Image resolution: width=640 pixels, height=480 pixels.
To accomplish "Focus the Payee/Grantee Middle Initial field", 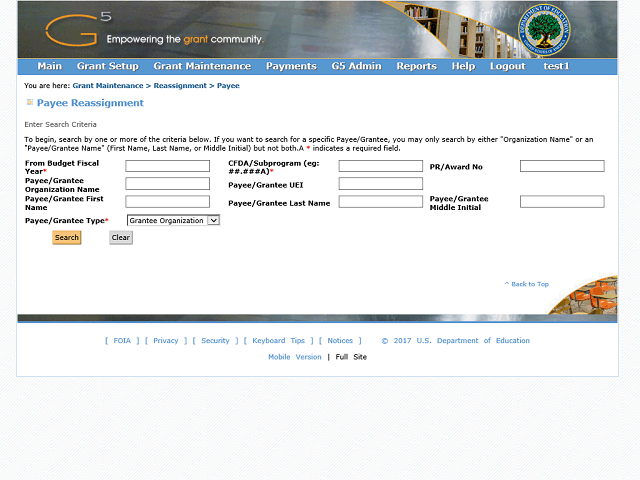I will [x=562, y=202].
